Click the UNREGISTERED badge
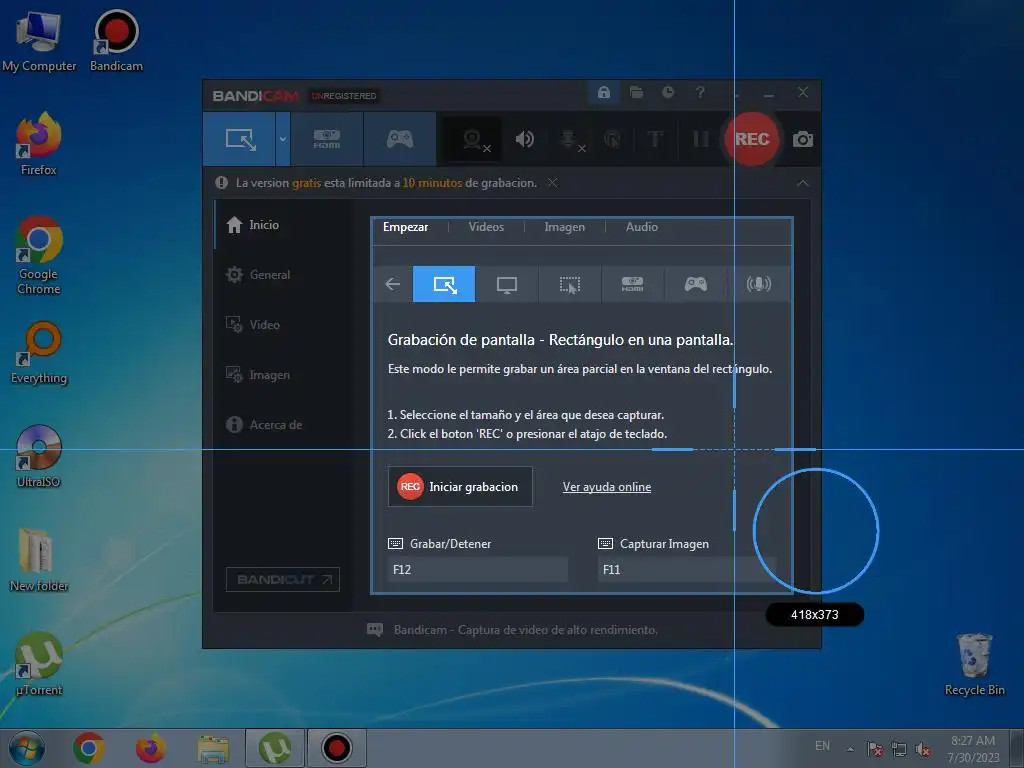The image size is (1024, 768). point(344,96)
